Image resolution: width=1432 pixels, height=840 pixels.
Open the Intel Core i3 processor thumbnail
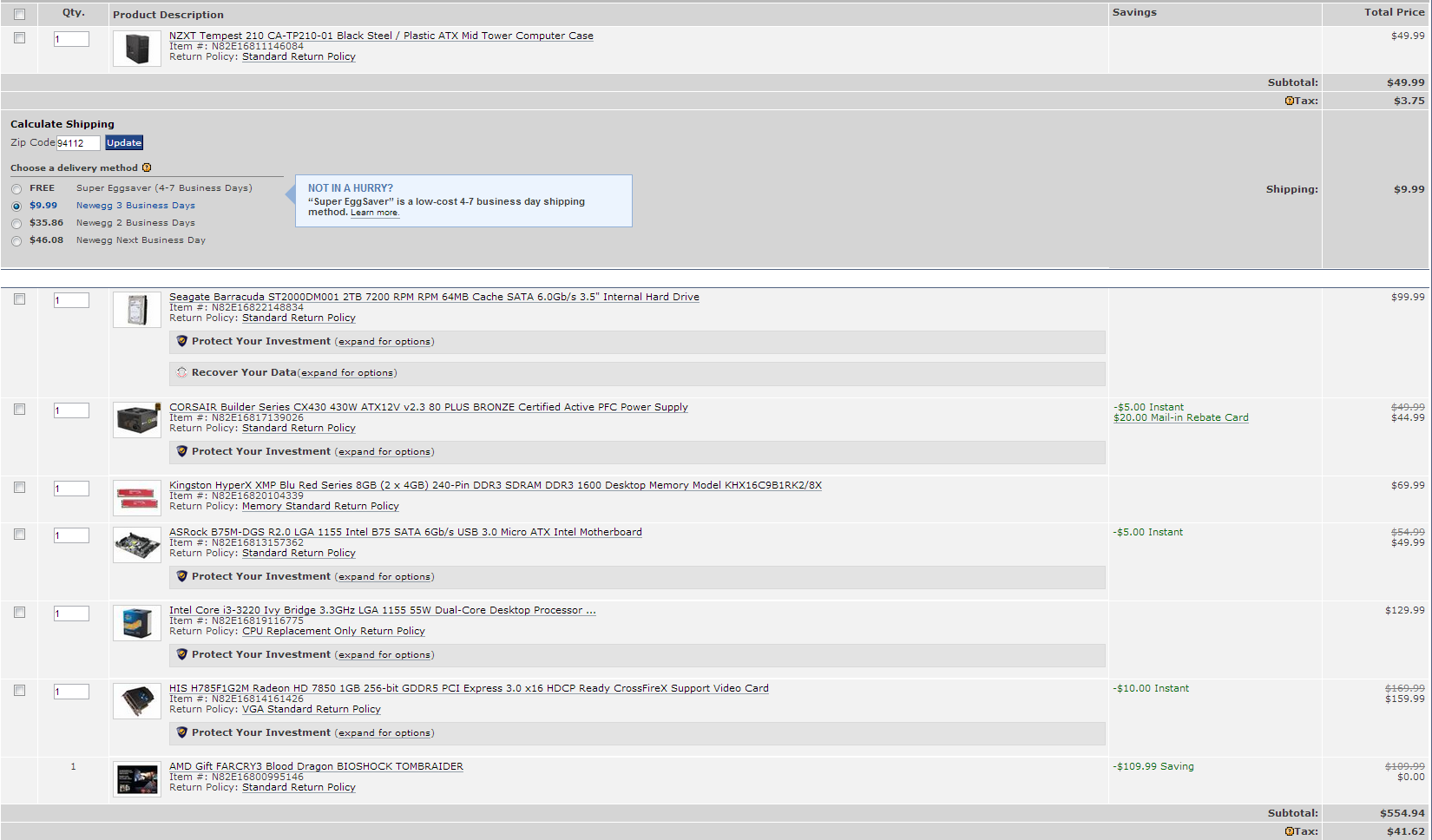tap(137, 623)
